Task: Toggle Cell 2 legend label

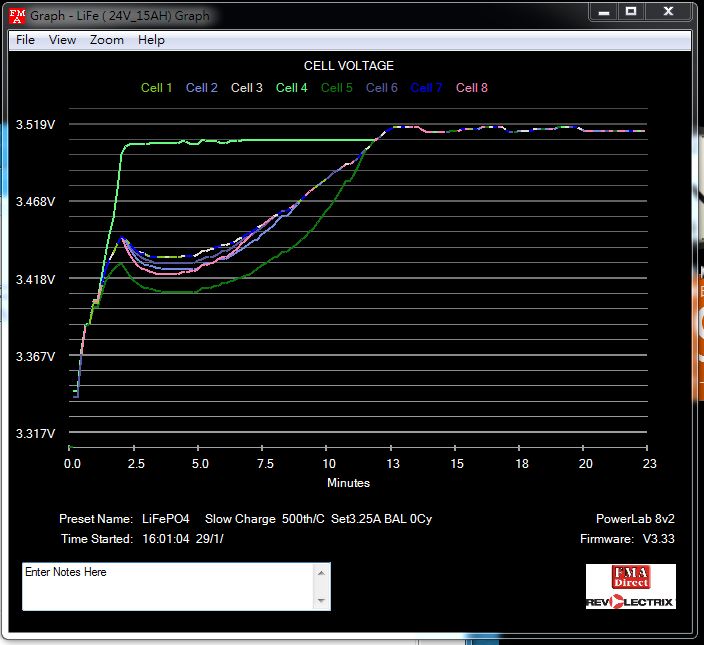Action: pyautogui.click(x=201, y=88)
